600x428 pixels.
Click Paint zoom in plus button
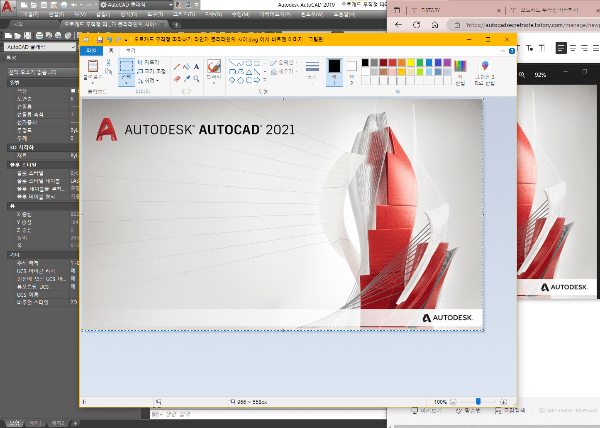coord(504,402)
